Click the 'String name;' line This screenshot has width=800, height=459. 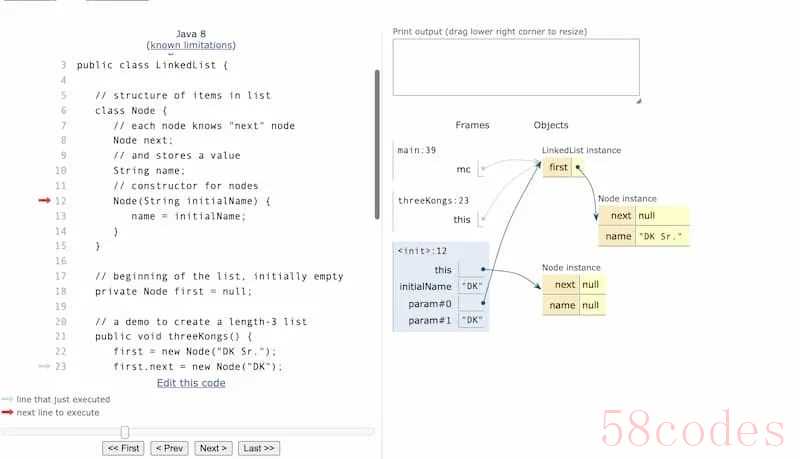pos(149,171)
